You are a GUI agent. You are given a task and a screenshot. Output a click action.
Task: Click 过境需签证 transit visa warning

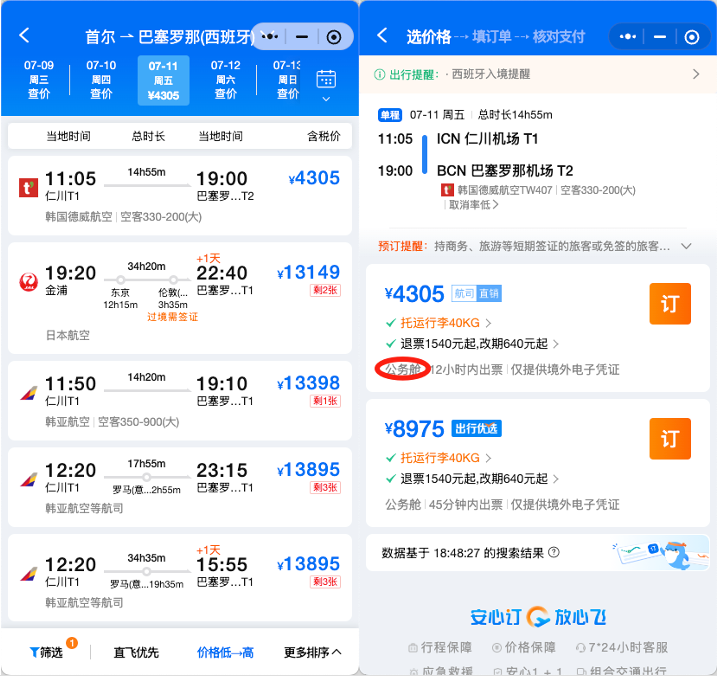[172, 317]
